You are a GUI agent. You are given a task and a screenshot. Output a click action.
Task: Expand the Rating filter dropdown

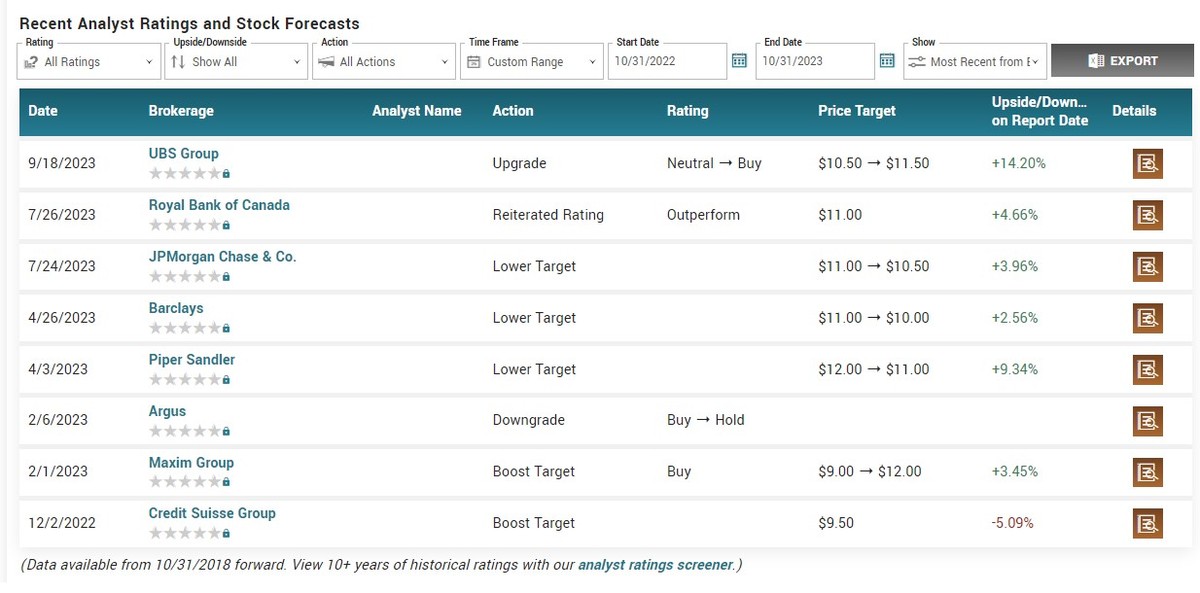pos(90,62)
